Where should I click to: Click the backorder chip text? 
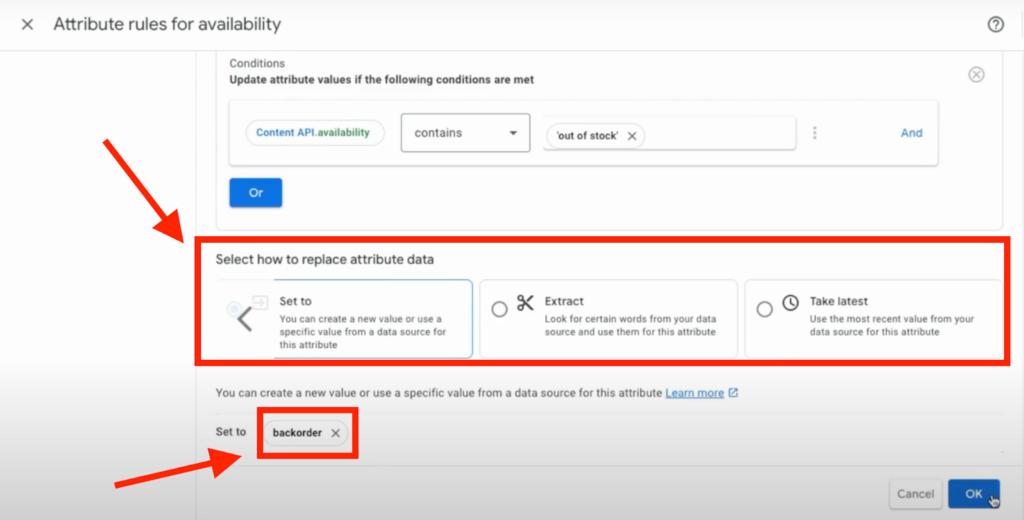(x=297, y=432)
